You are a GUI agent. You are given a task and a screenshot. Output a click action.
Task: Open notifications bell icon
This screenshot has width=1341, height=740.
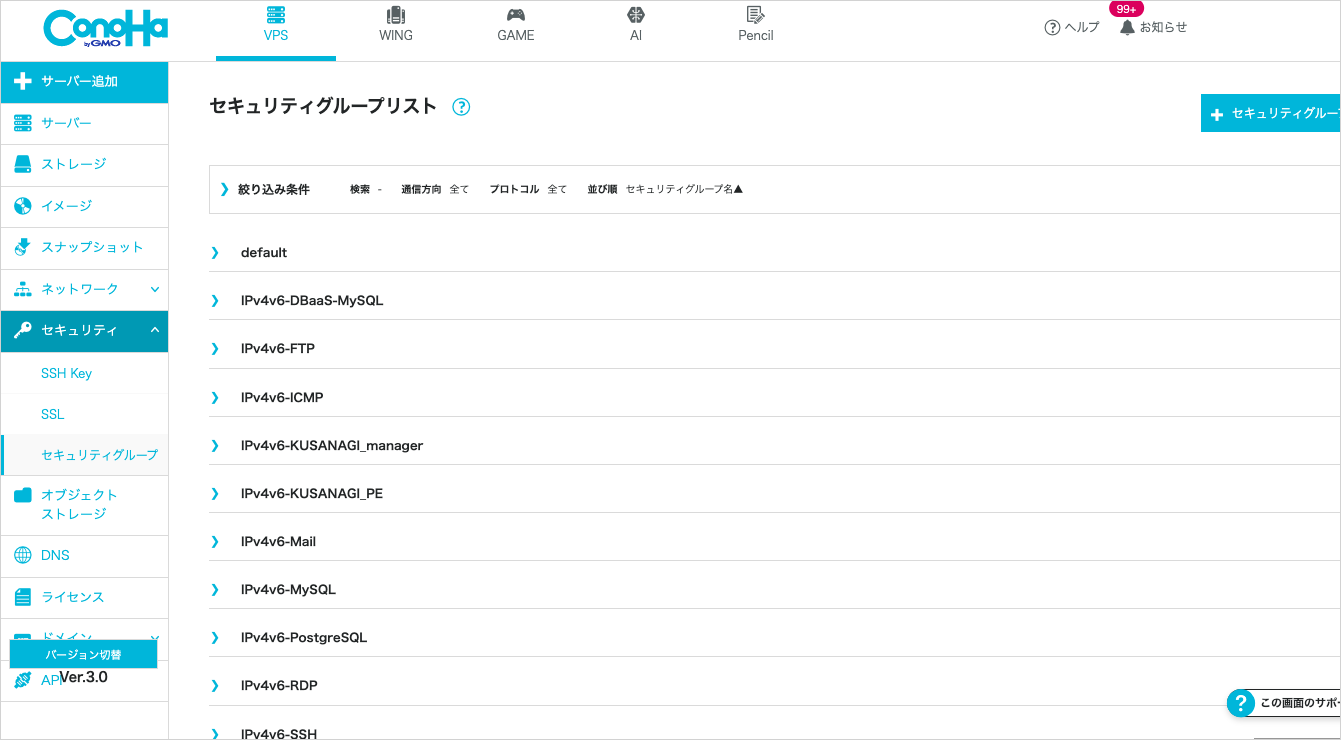1128,27
